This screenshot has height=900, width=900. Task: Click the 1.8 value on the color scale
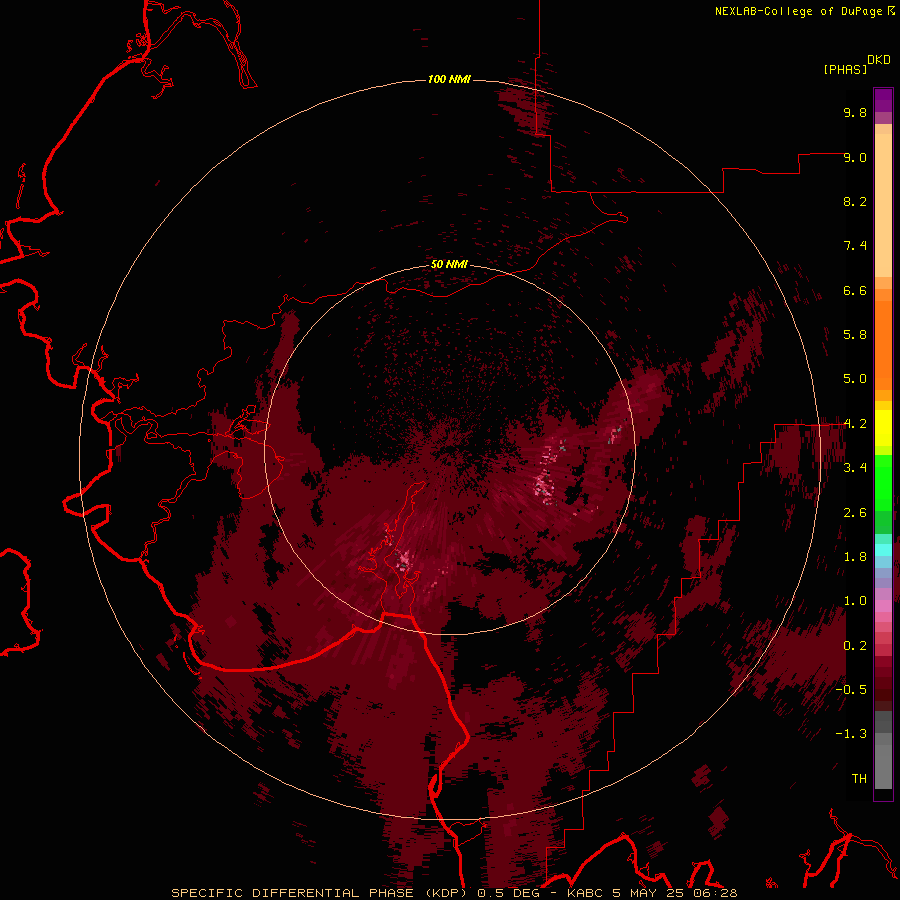tap(855, 557)
